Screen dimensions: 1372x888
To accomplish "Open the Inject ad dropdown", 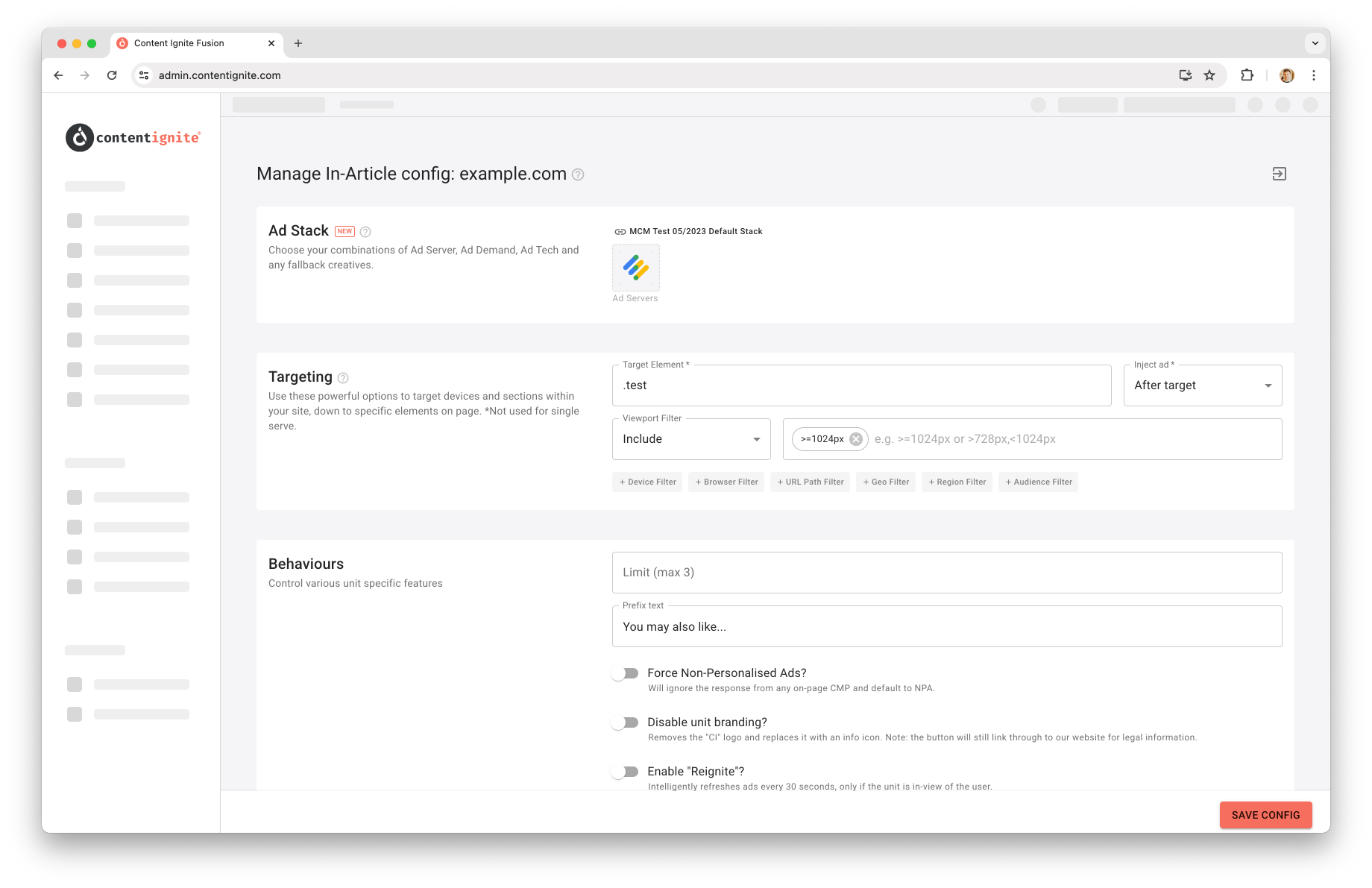I will [1203, 385].
